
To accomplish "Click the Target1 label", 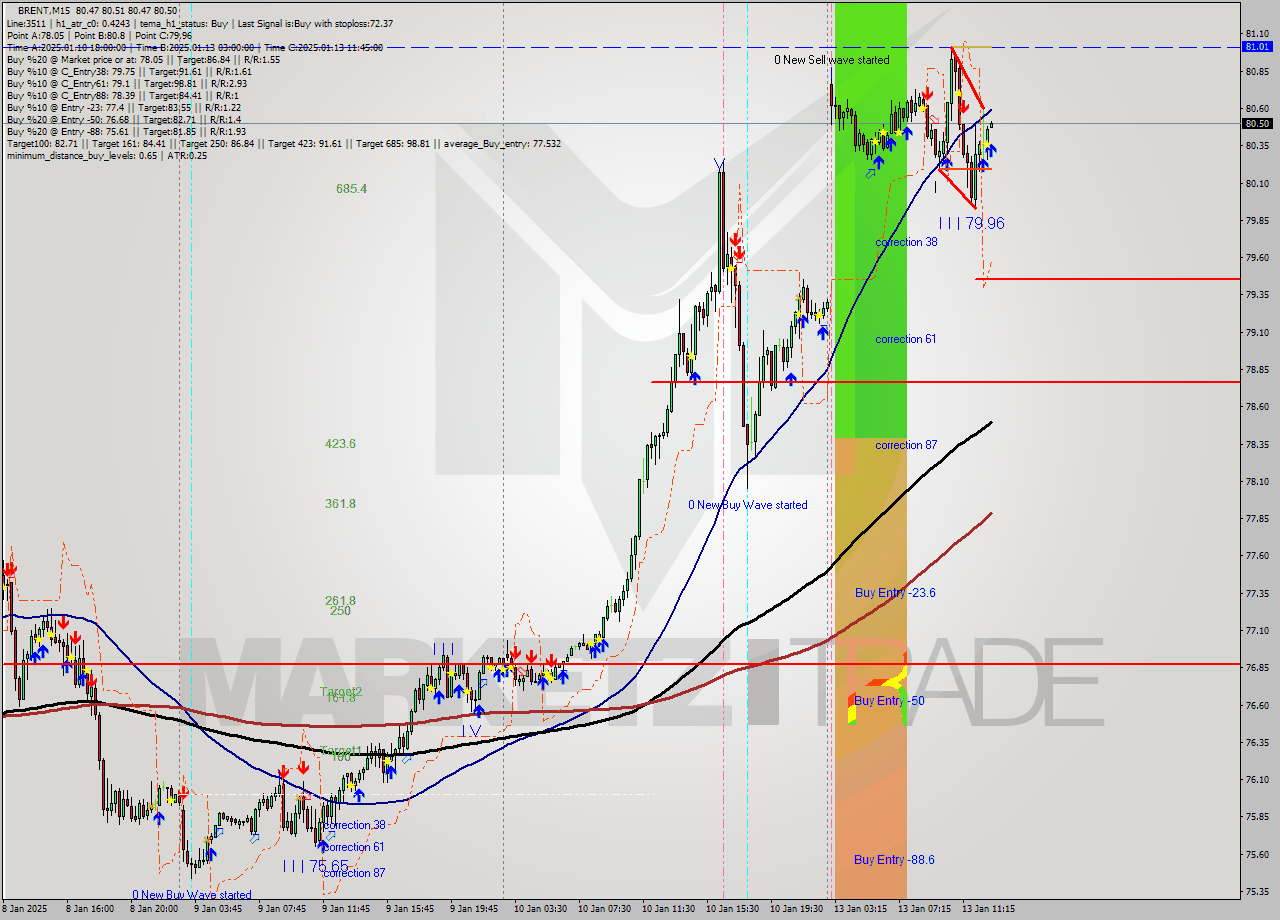I will [x=340, y=750].
